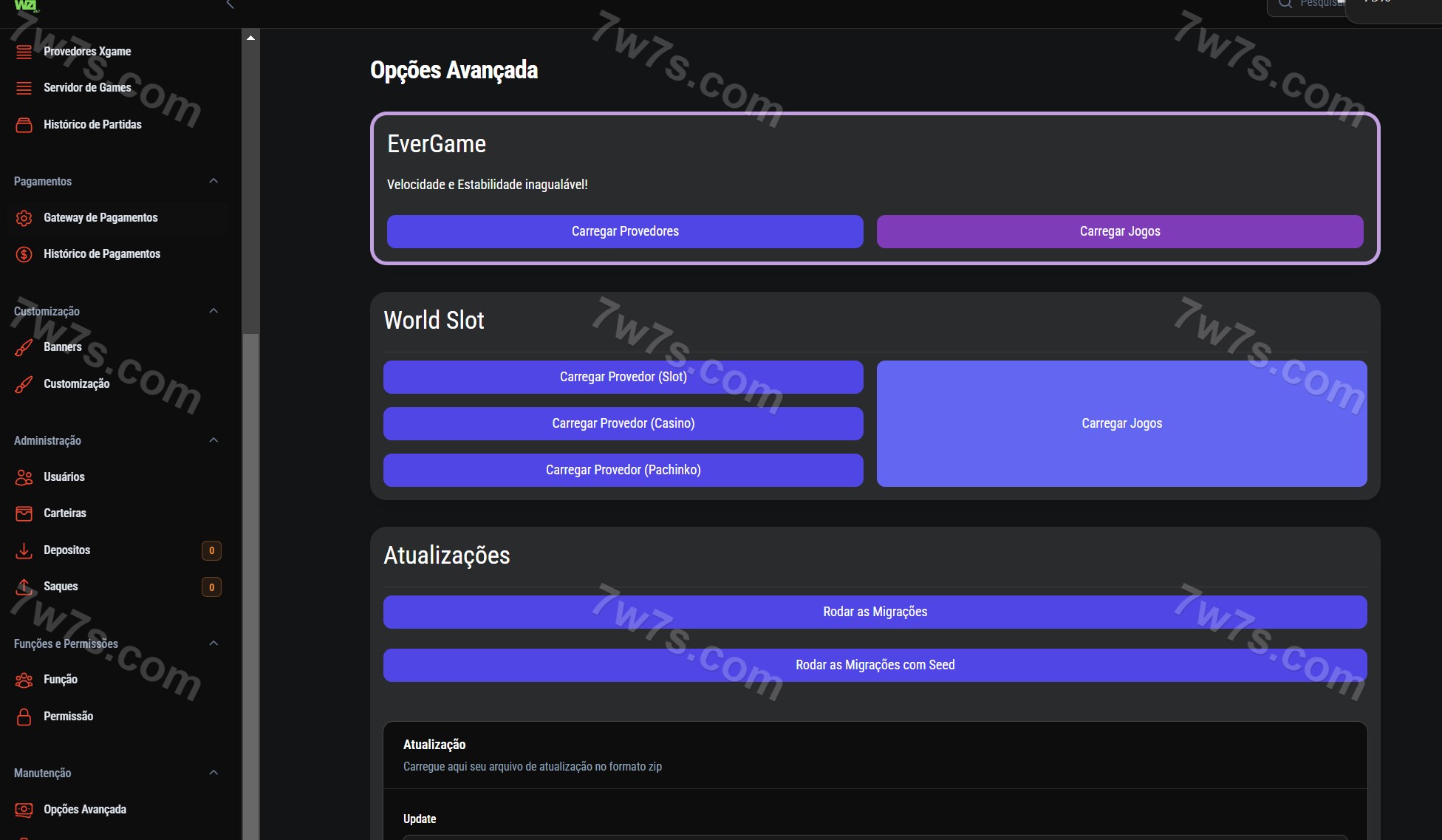Open the Servidor de Games menu item
The width and height of the screenshot is (1442, 840).
tap(87, 88)
